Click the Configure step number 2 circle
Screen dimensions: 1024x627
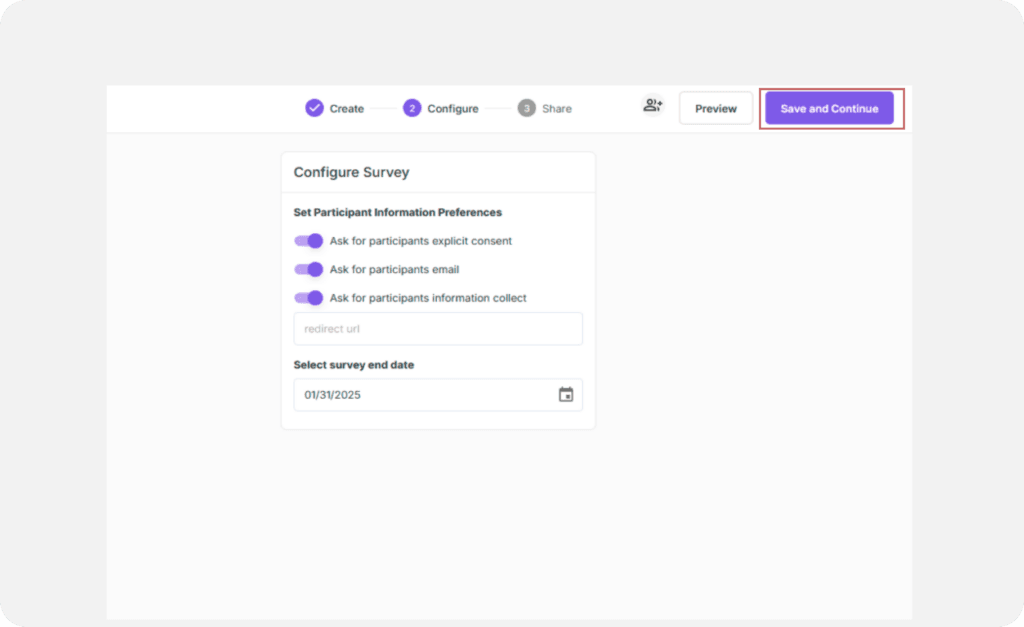click(412, 108)
